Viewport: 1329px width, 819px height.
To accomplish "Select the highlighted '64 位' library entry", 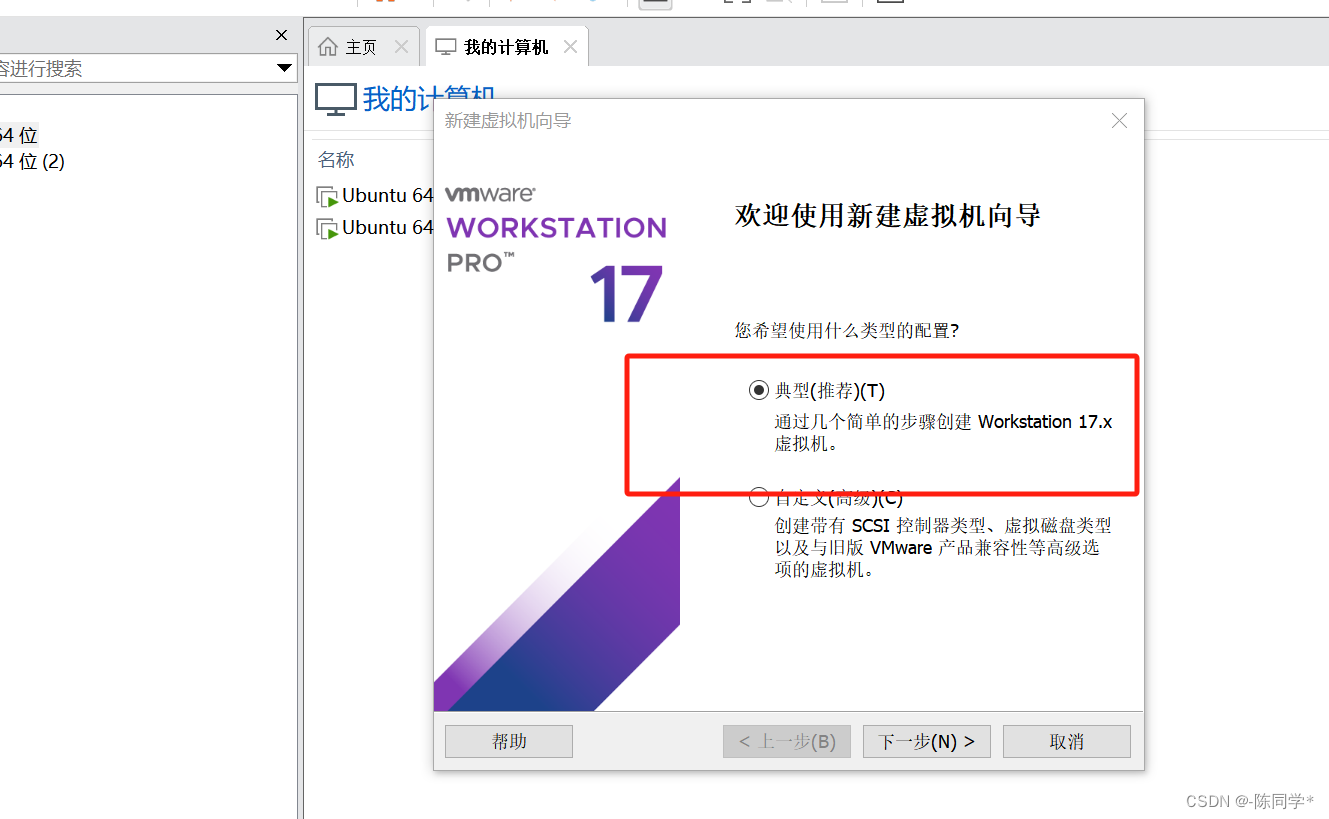I will 19,135.
